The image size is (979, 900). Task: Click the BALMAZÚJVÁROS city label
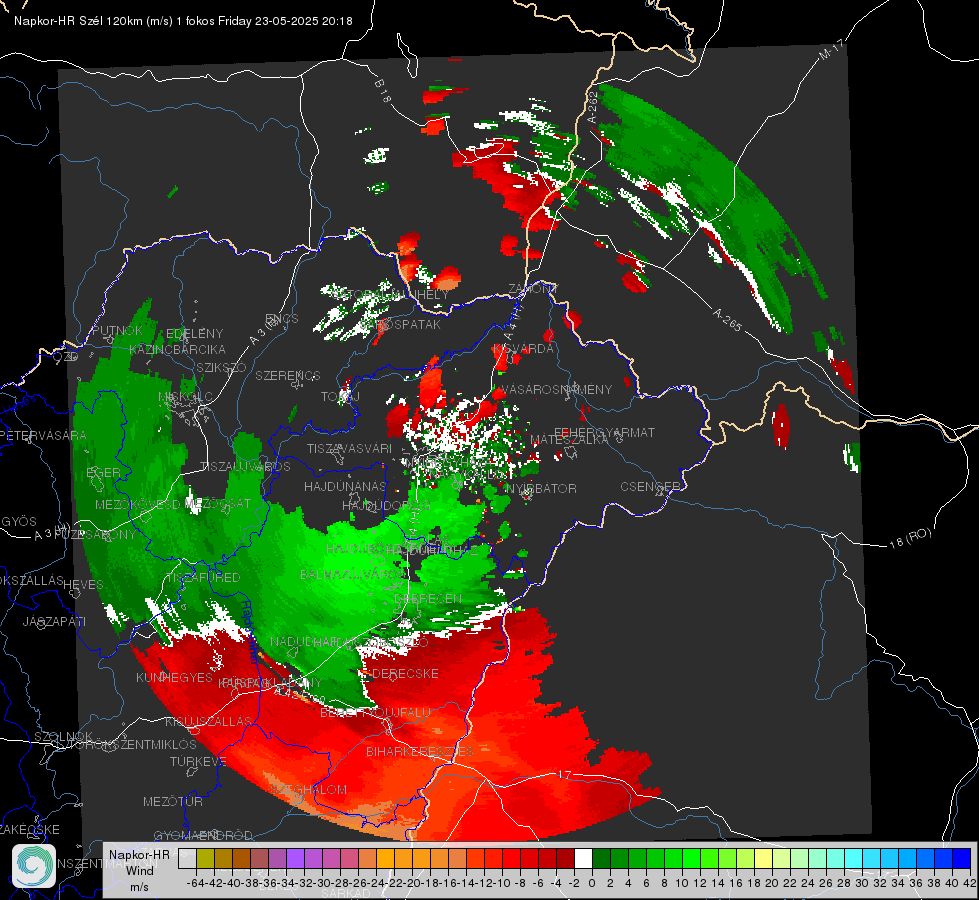[353, 574]
